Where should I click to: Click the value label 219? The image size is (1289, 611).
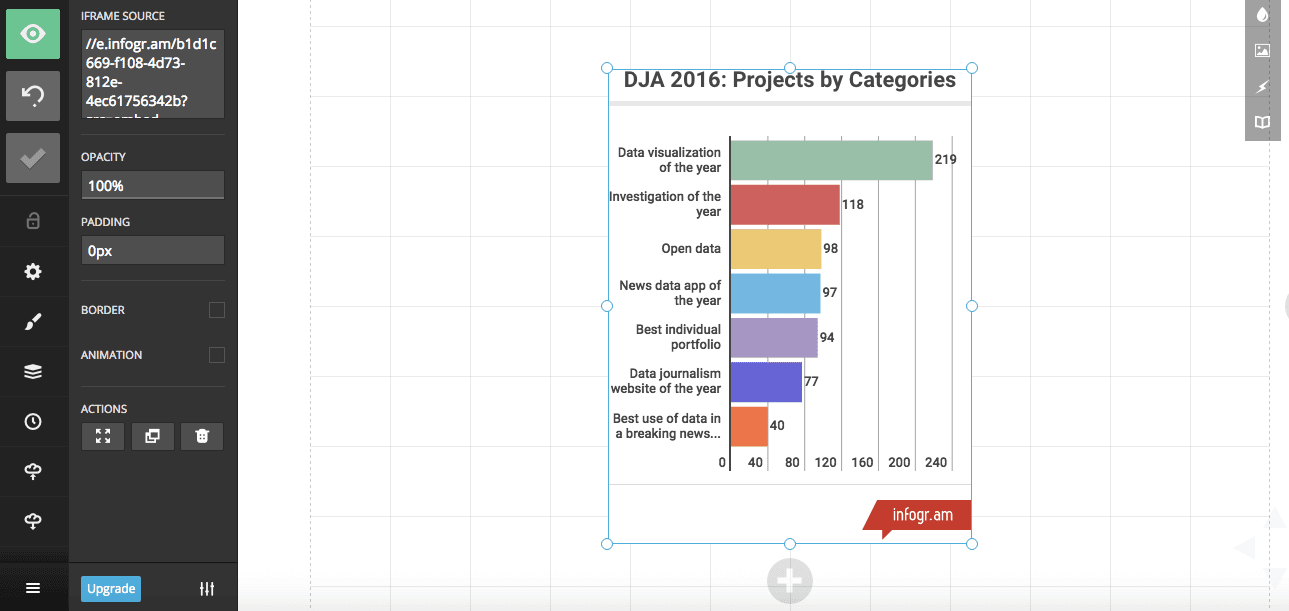click(x=945, y=160)
